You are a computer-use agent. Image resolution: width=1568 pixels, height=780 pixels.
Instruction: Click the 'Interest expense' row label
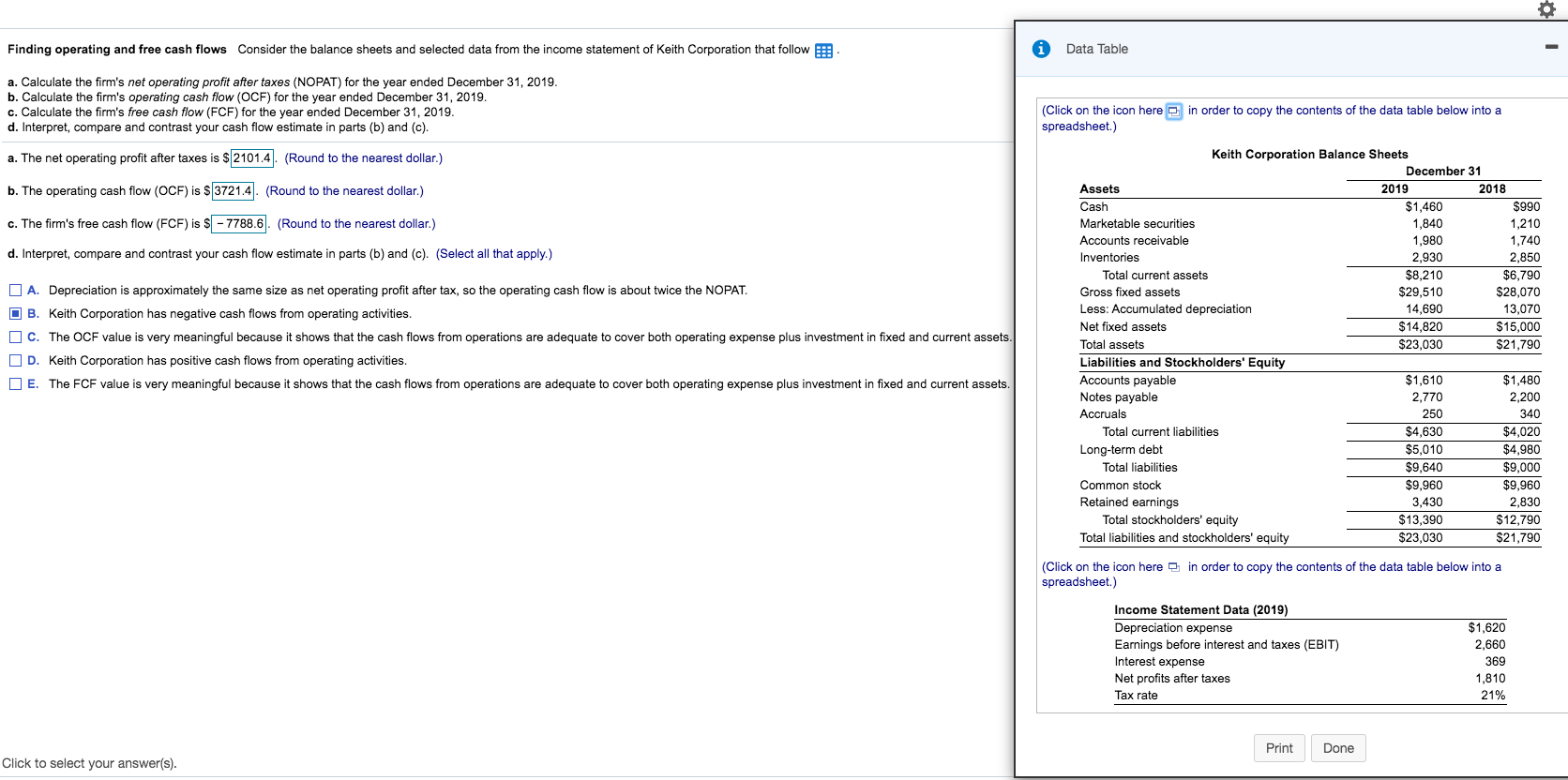pos(1159,662)
